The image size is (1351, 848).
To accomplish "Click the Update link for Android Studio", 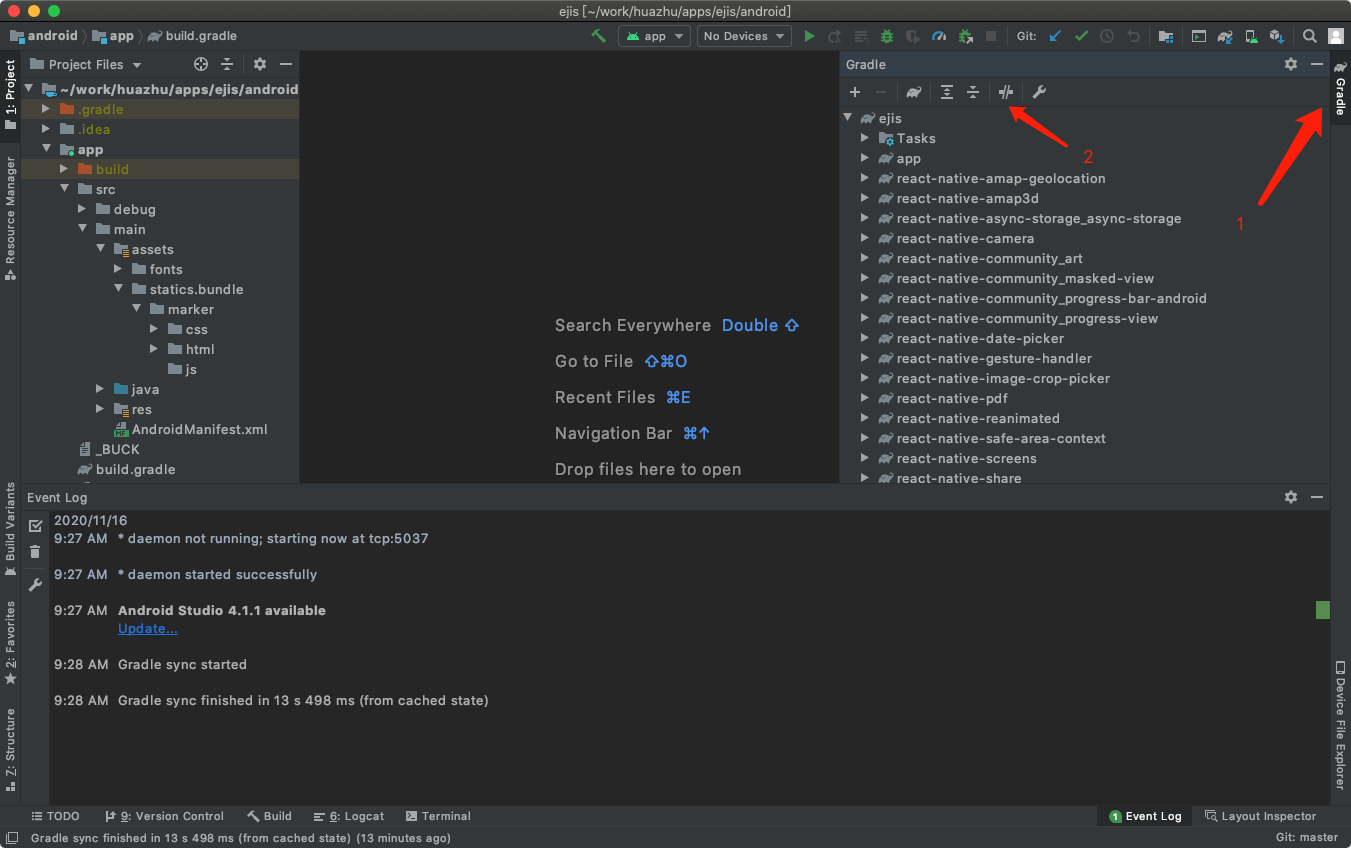I will click(147, 628).
